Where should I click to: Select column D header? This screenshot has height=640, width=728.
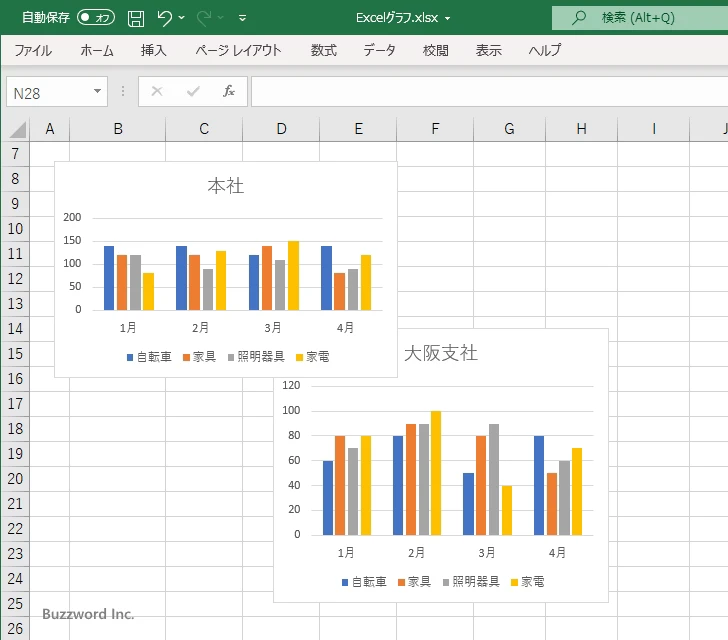click(281, 129)
